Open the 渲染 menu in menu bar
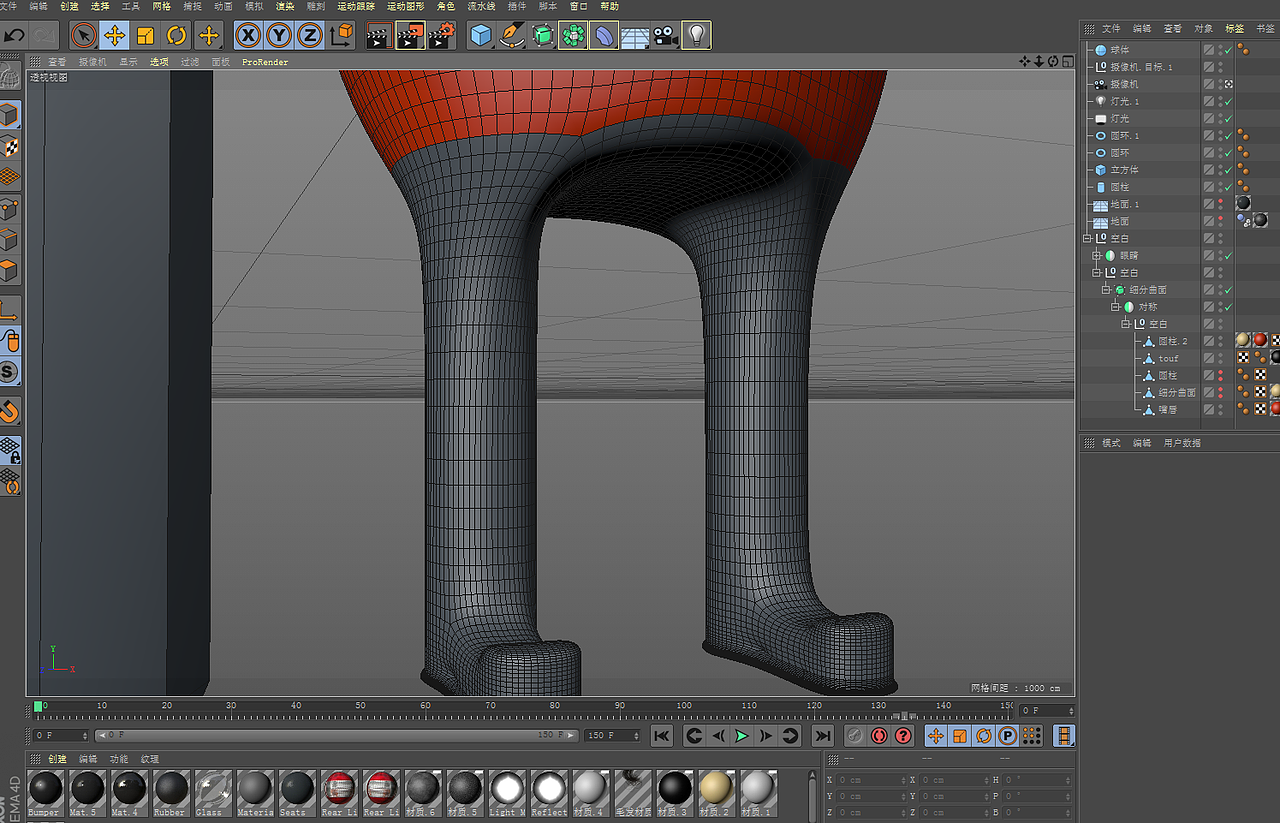The image size is (1280, 823). pos(285,6)
